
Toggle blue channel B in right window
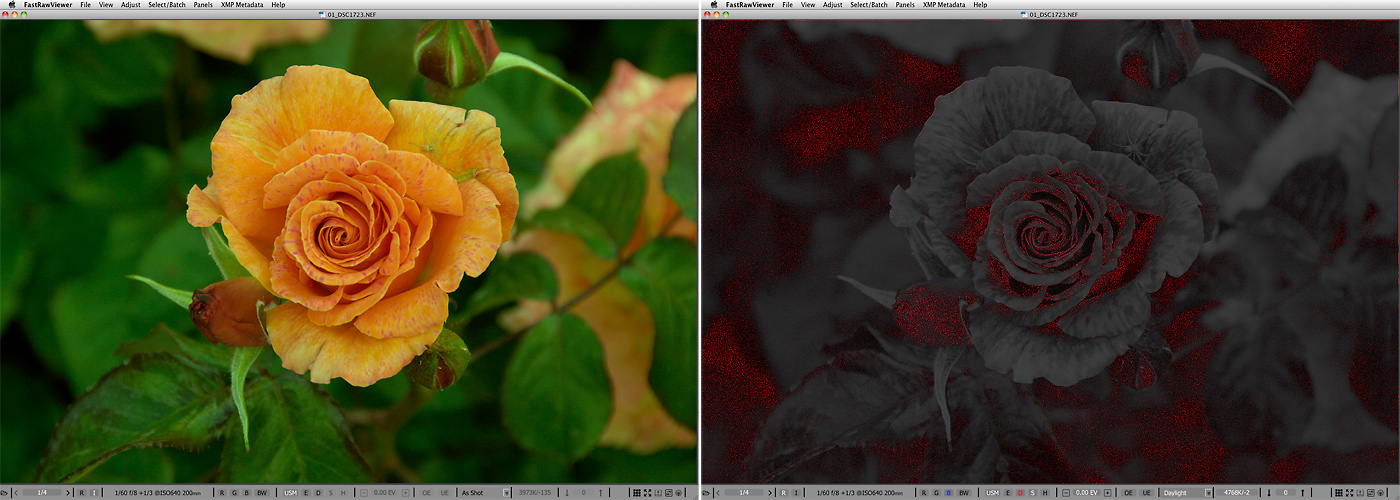948,493
